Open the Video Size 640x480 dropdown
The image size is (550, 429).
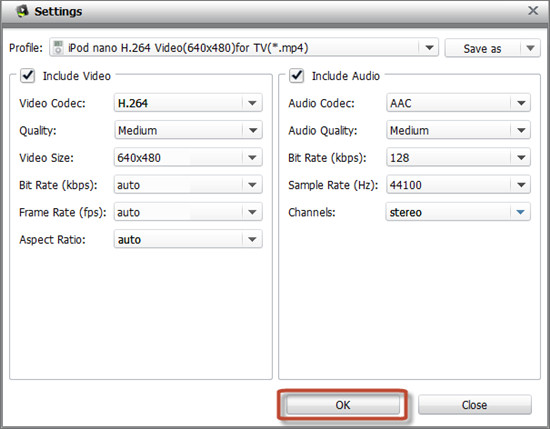[x=188, y=157]
